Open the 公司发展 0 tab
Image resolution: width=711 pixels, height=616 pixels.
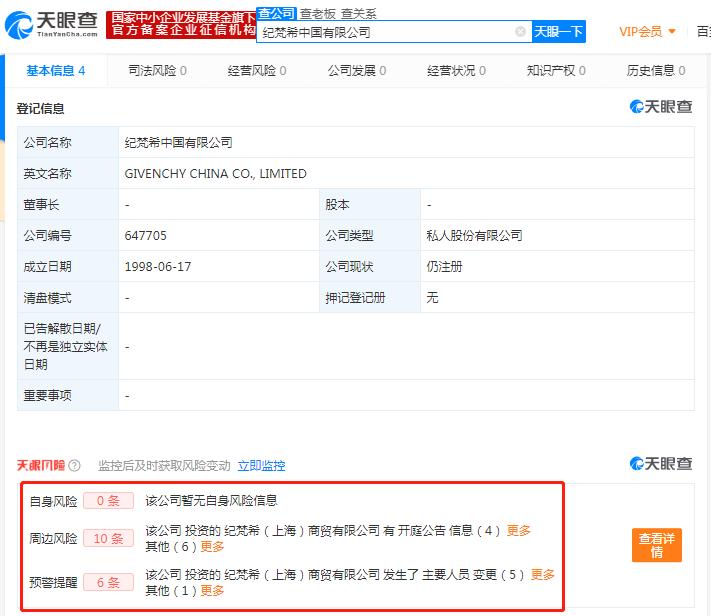[x=357, y=71]
